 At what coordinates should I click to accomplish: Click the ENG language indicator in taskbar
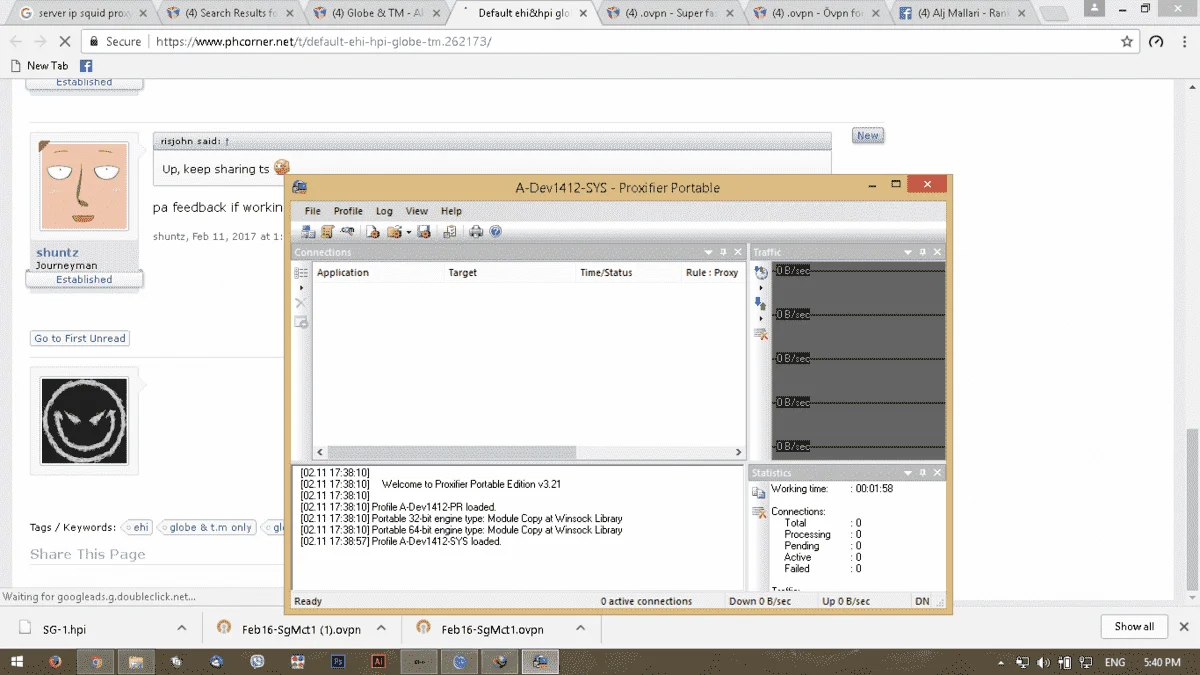tap(1114, 662)
